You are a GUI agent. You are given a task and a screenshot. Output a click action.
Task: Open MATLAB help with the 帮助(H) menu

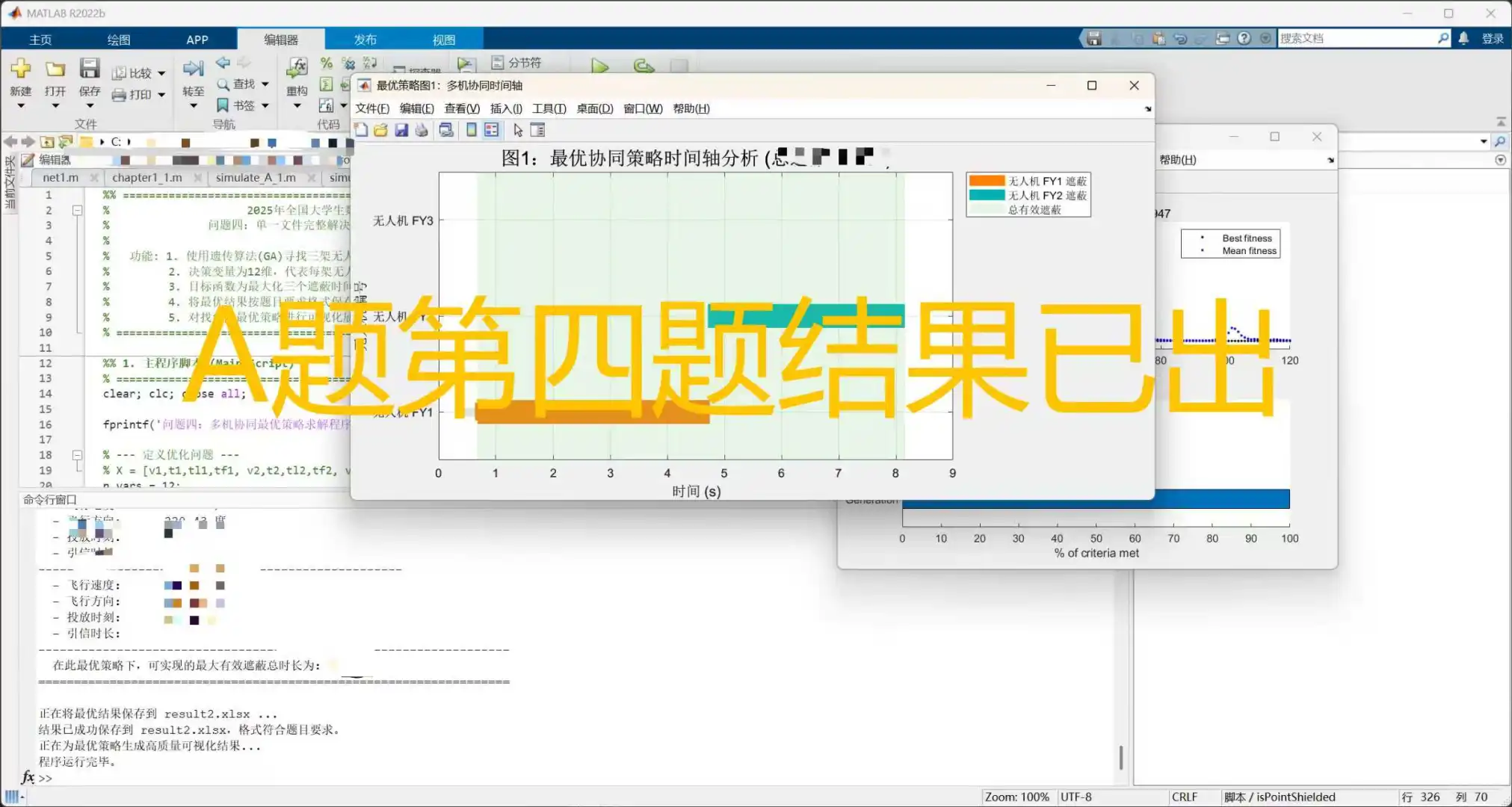coord(691,108)
